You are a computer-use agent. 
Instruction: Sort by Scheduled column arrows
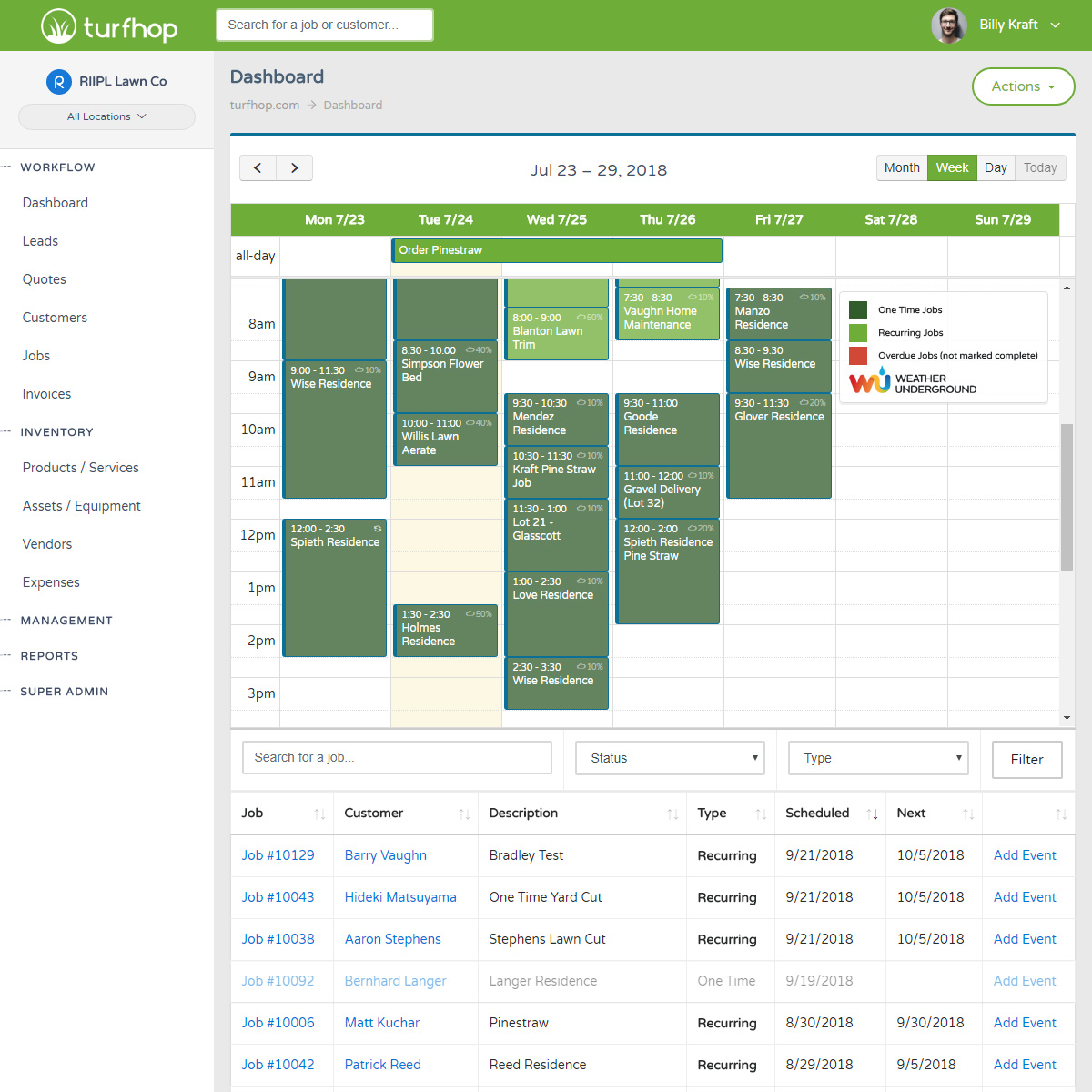[873, 814]
